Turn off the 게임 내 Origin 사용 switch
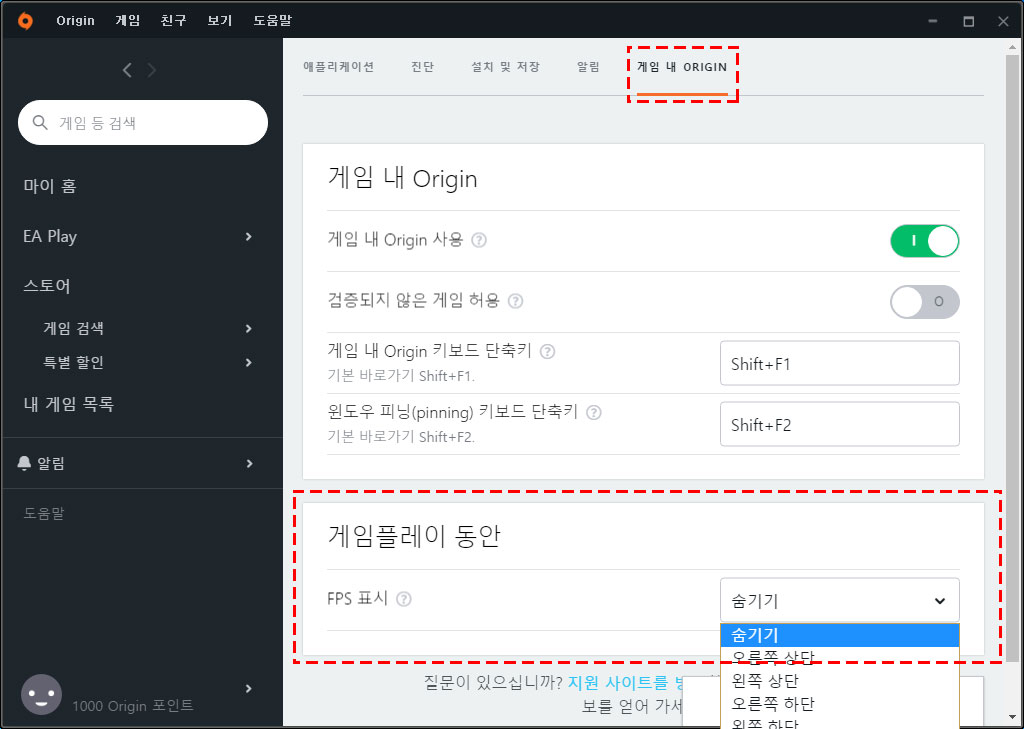Viewport: 1024px width, 729px height. tap(925, 241)
